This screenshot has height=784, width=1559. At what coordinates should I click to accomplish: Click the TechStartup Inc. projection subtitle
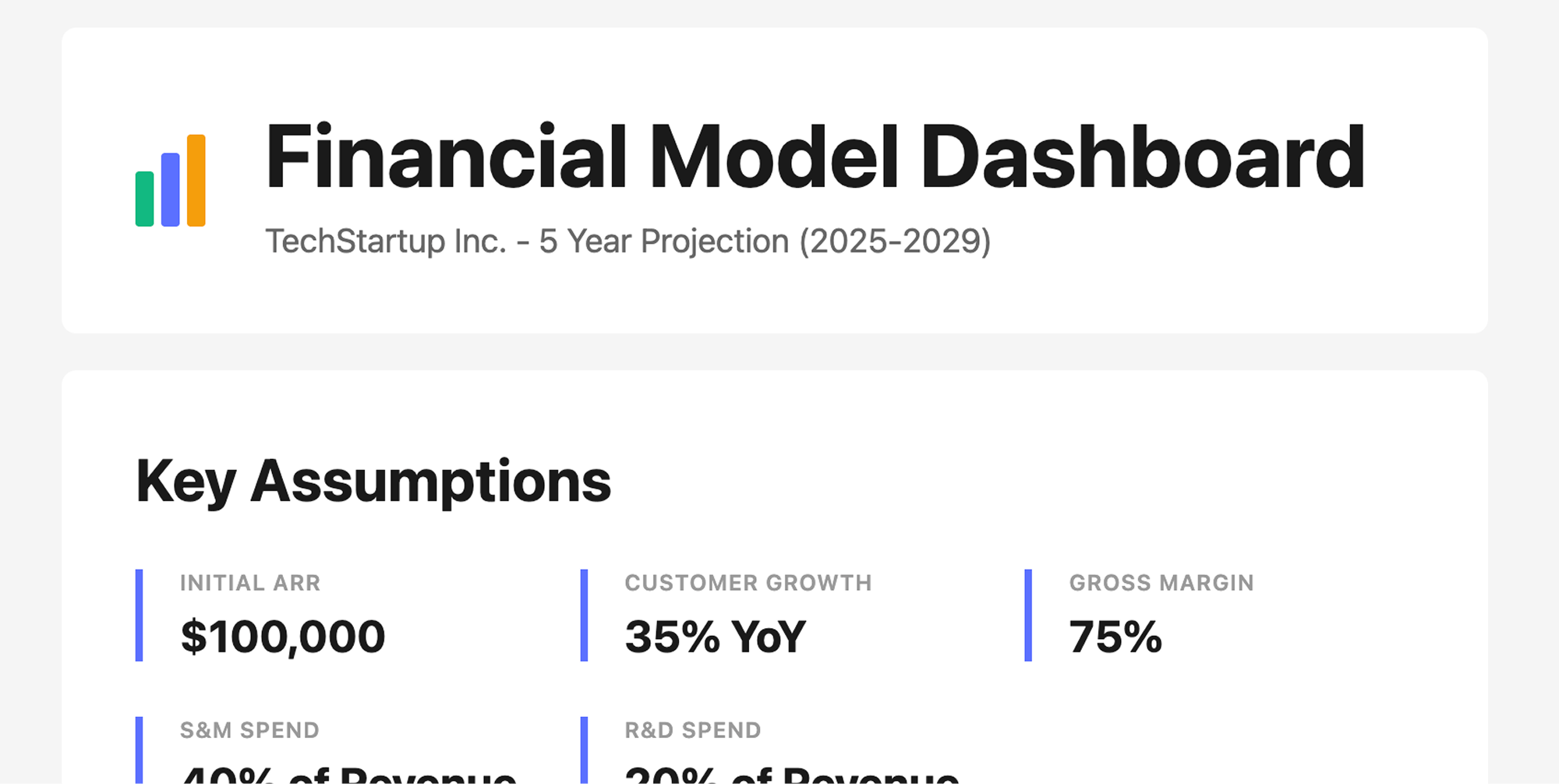pos(627,242)
